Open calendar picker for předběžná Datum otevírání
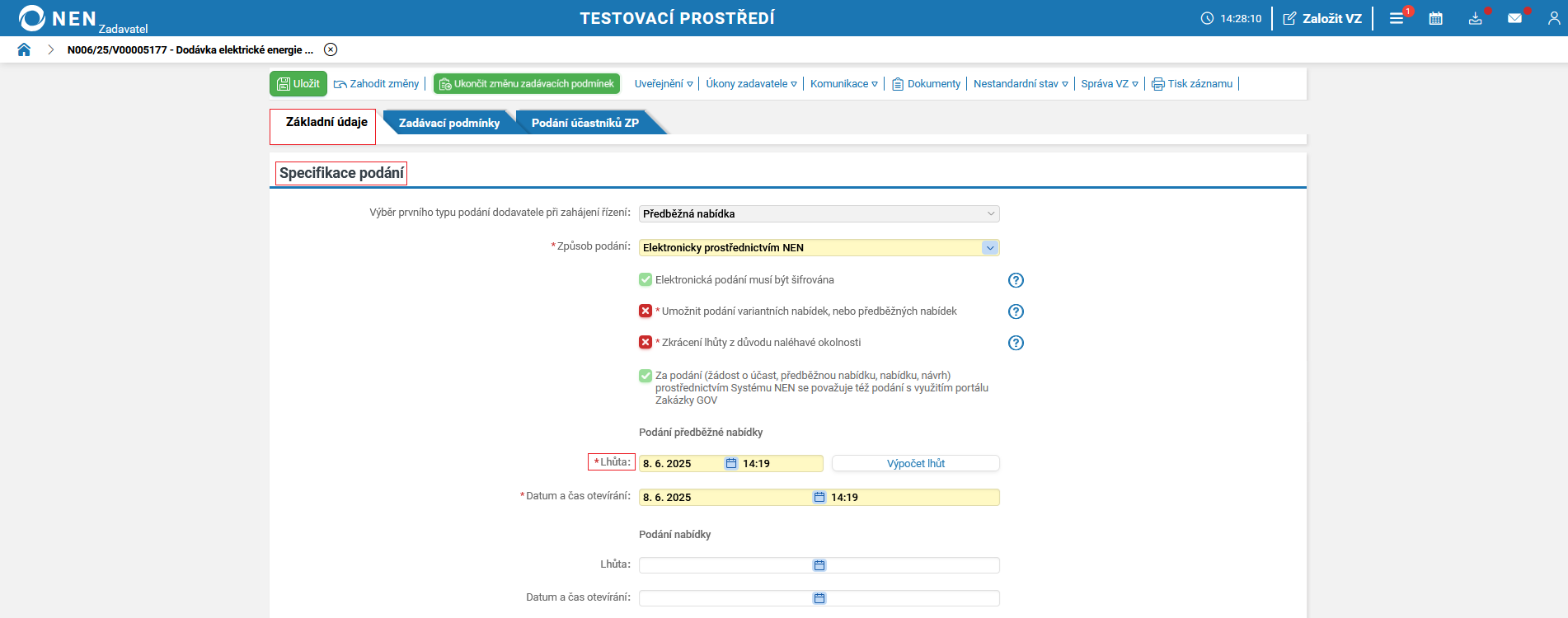Viewport: 1568px width, 618px height. pyautogui.click(x=819, y=497)
